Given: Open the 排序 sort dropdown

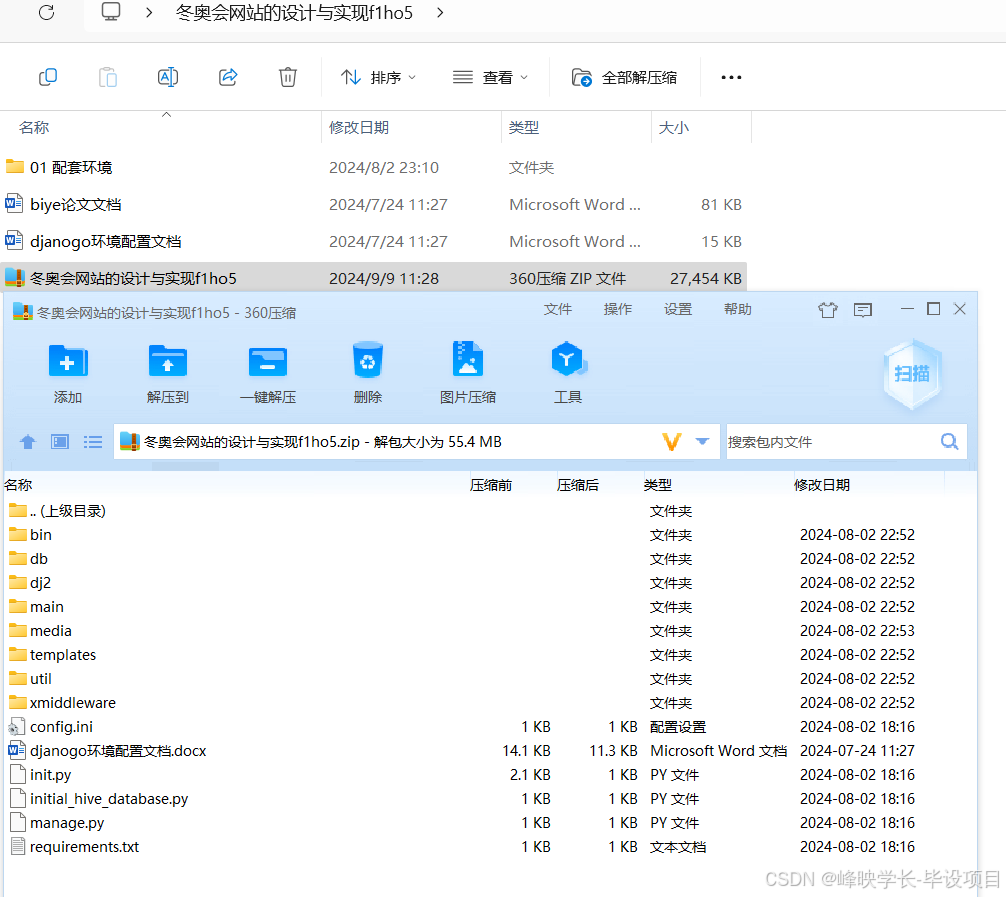Looking at the screenshot, I should coord(378,76).
